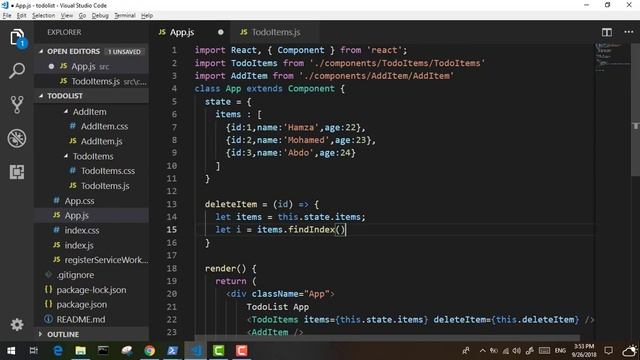Click line number 13 in the gutter
This screenshot has width=640, height=360.
coord(172,204)
